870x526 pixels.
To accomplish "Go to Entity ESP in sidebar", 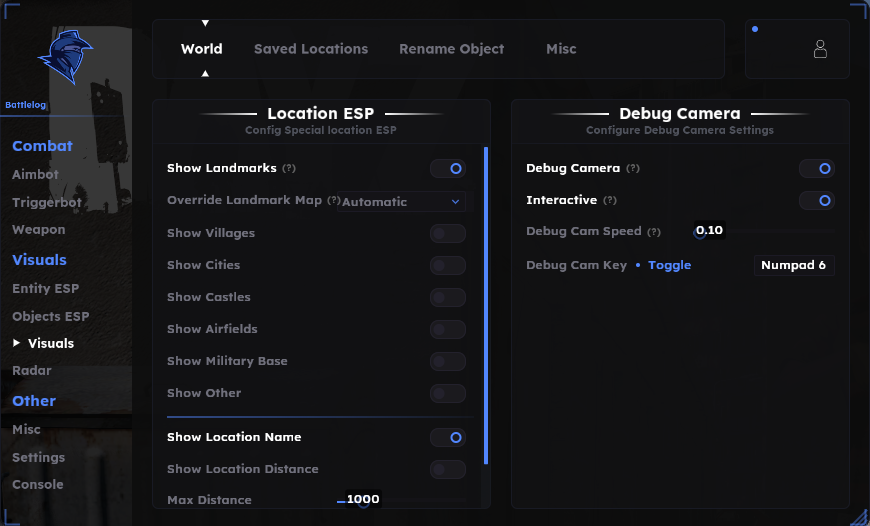I will [x=45, y=289].
